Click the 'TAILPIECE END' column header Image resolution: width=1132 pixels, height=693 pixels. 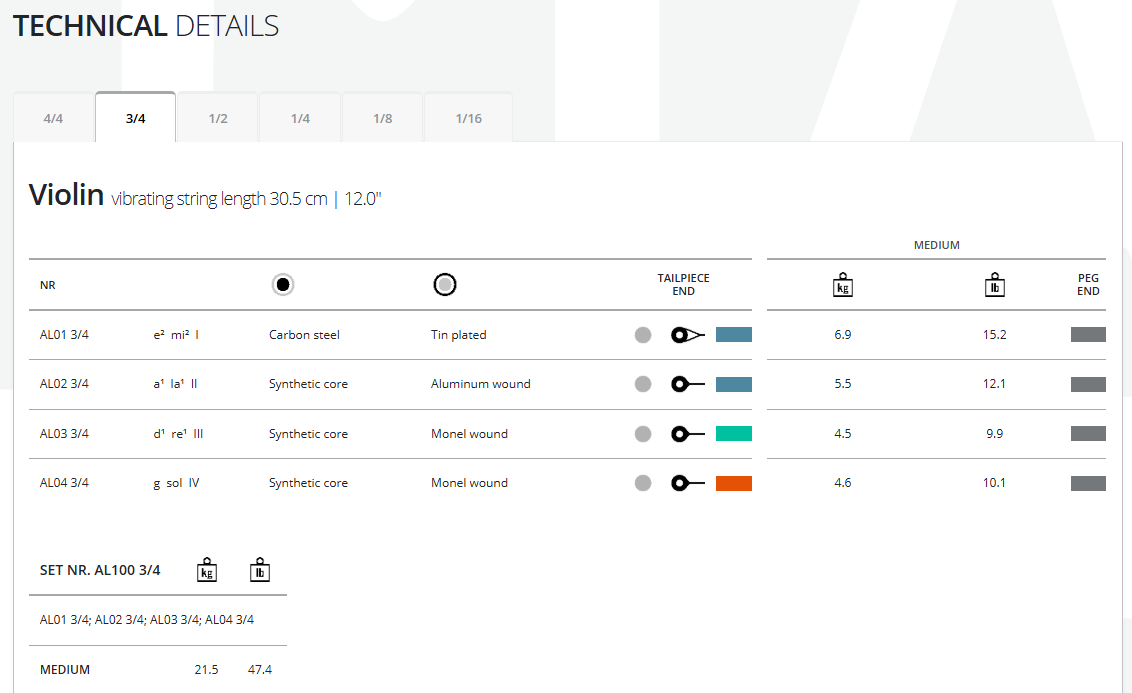pos(683,284)
